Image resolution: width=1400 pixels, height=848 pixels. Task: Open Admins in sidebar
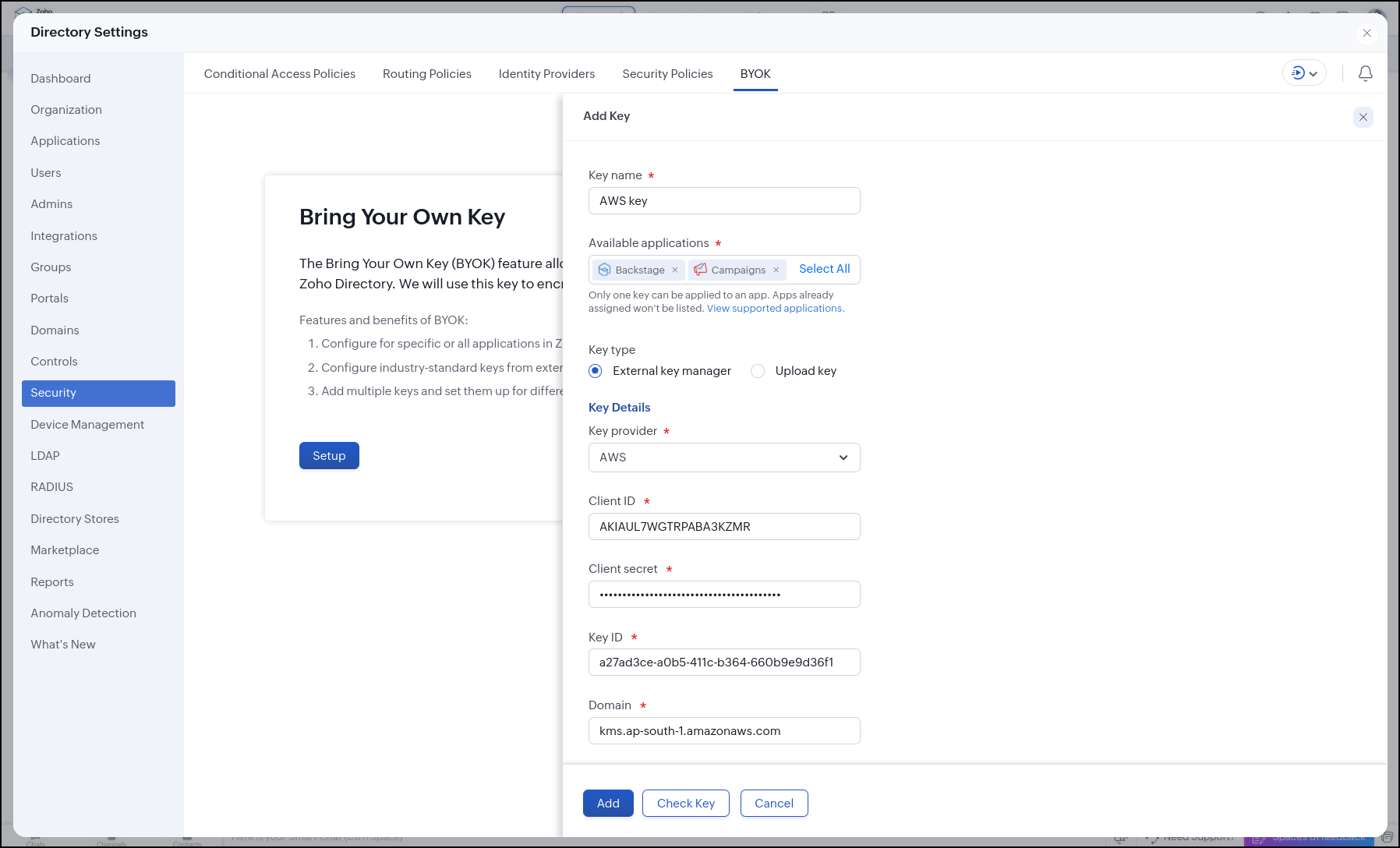tap(98, 204)
